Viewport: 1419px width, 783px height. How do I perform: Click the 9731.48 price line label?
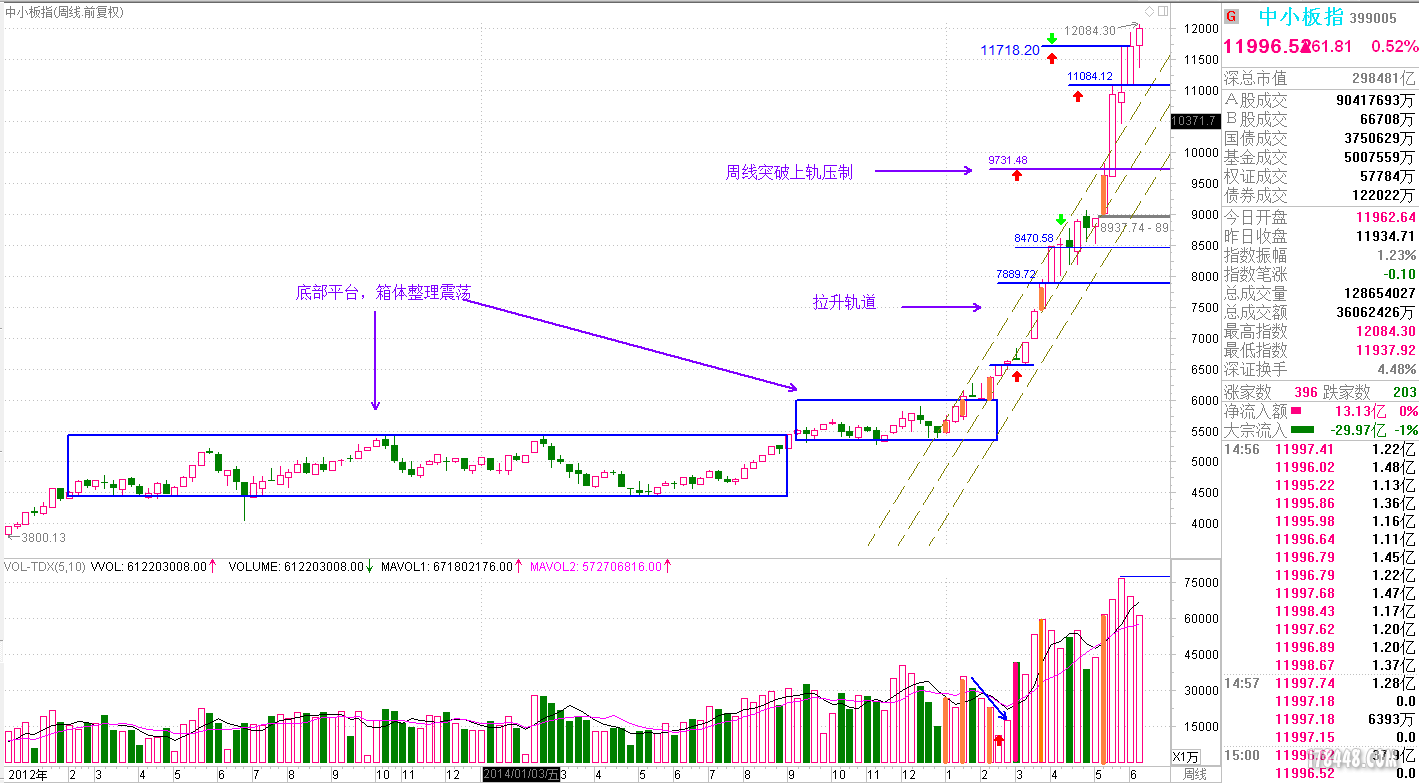(1008, 160)
